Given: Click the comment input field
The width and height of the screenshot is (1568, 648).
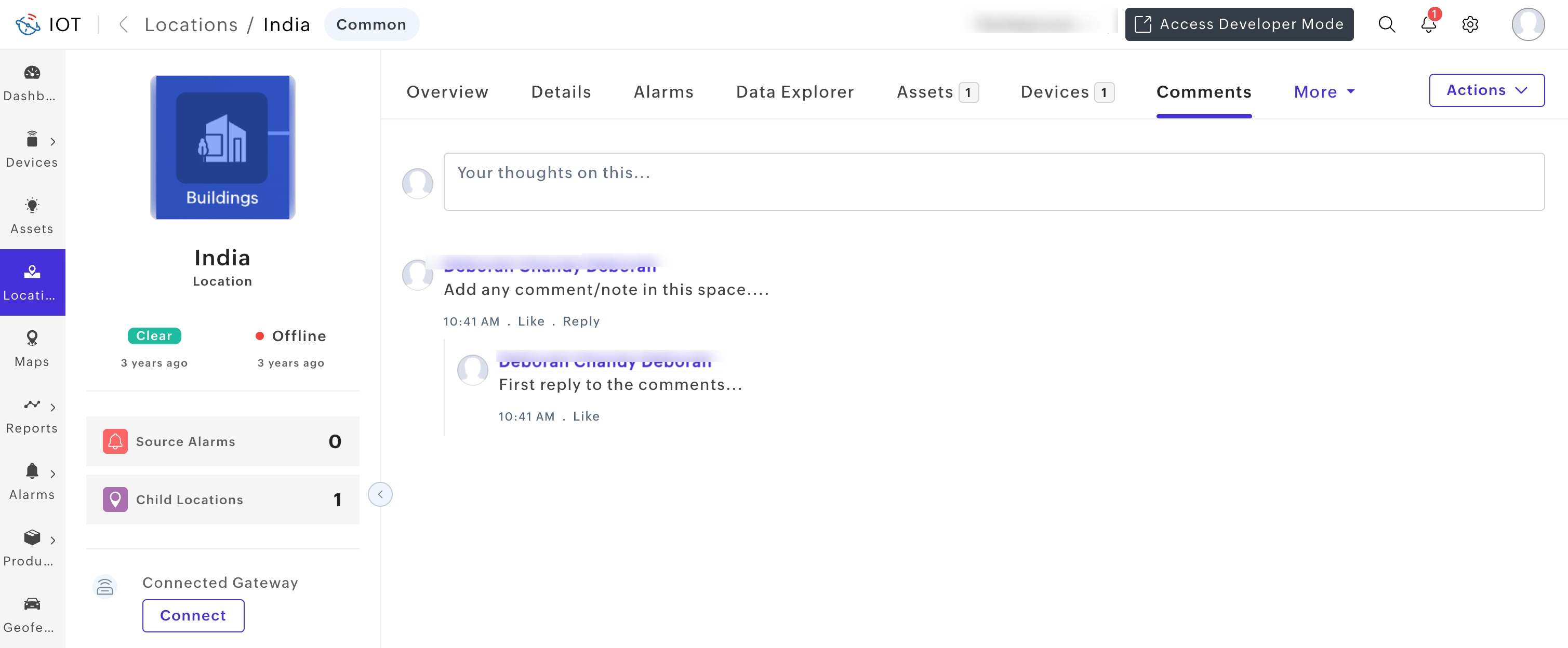Looking at the screenshot, I should [x=993, y=181].
